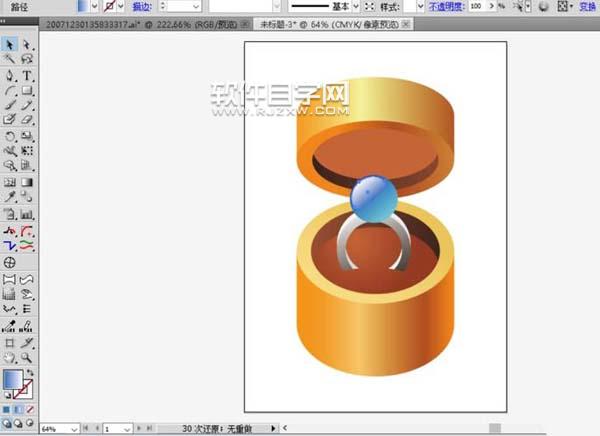This screenshot has width=600, height=436.
Task: Swap fill and stroke colors
Action: [x=30, y=372]
